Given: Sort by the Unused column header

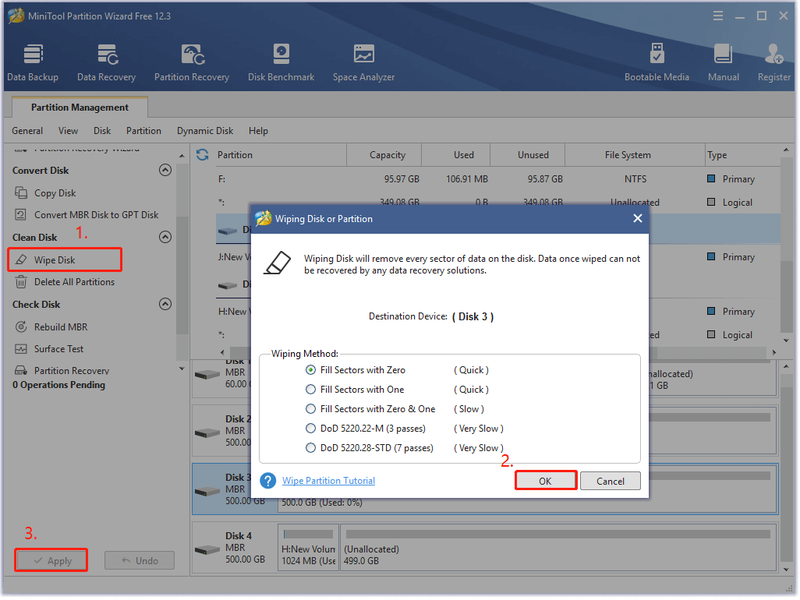Looking at the screenshot, I should point(528,155).
